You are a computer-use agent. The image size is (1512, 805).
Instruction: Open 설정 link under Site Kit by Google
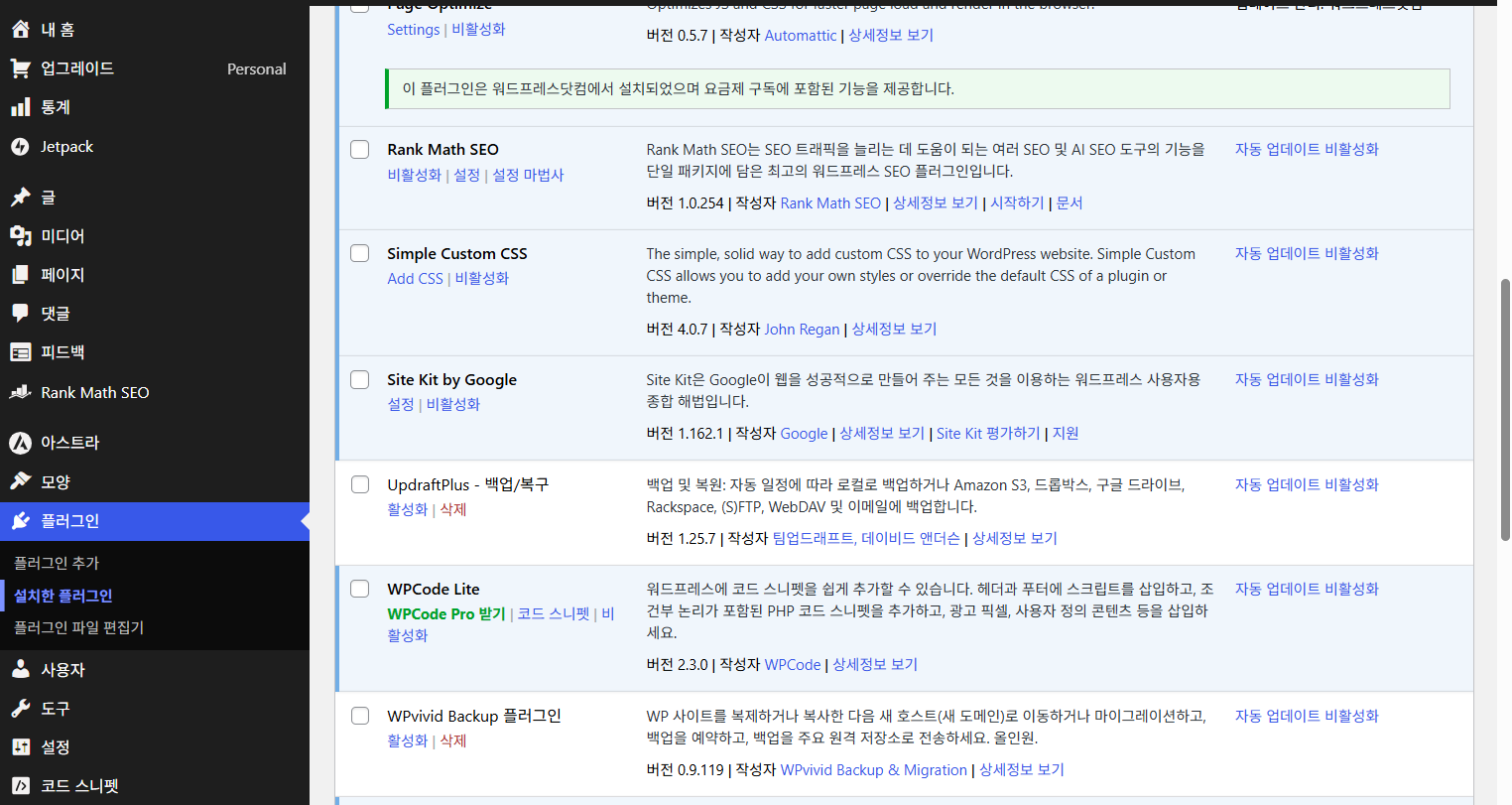click(x=401, y=405)
